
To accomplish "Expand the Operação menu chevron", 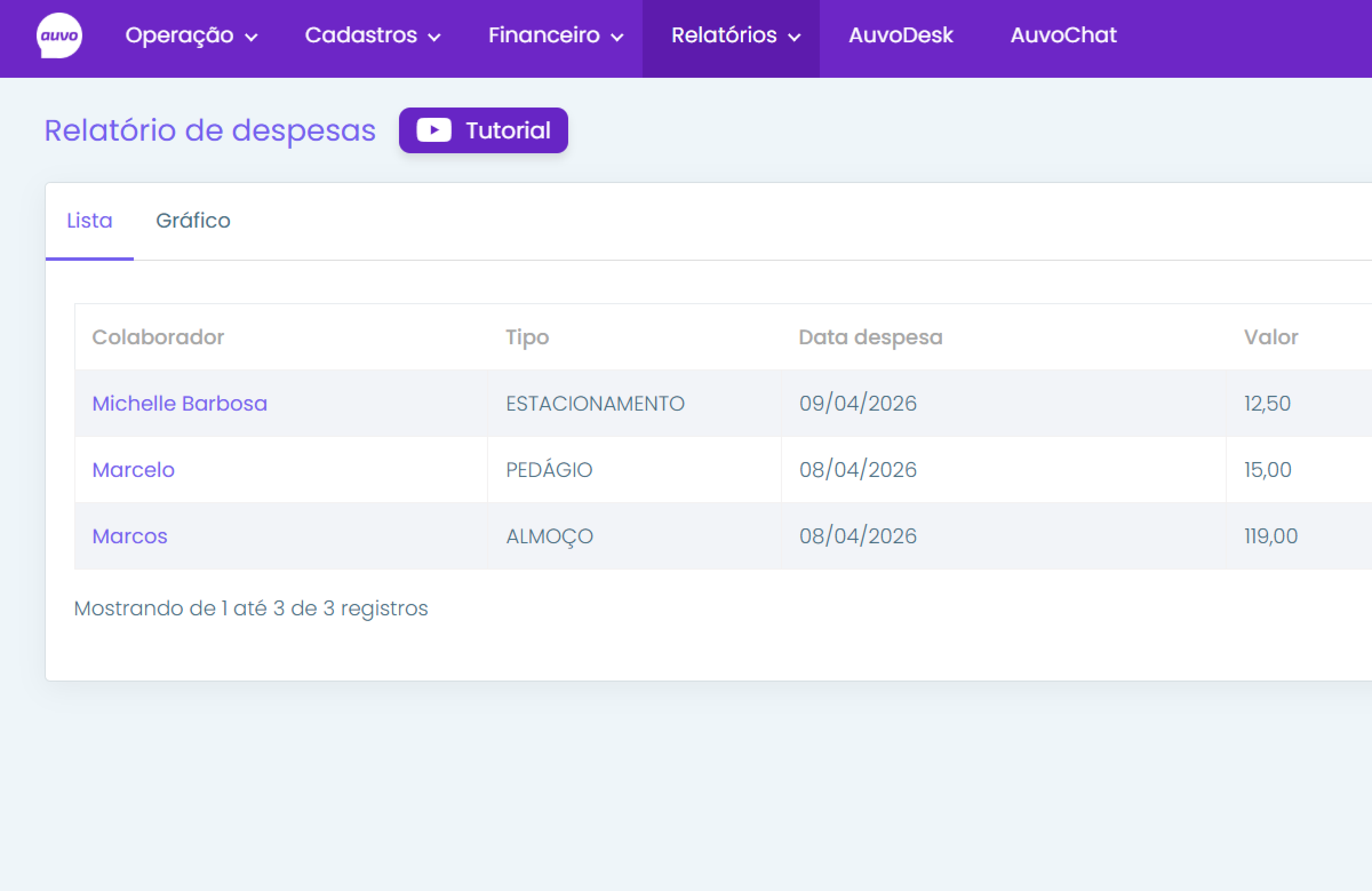I will [251, 37].
